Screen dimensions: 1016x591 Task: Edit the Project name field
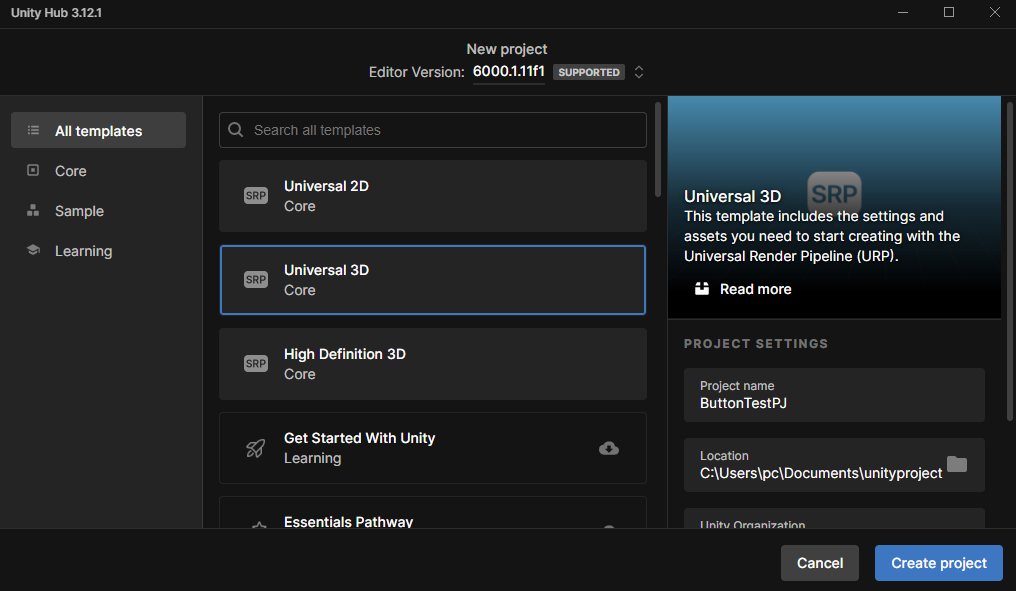(x=834, y=395)
